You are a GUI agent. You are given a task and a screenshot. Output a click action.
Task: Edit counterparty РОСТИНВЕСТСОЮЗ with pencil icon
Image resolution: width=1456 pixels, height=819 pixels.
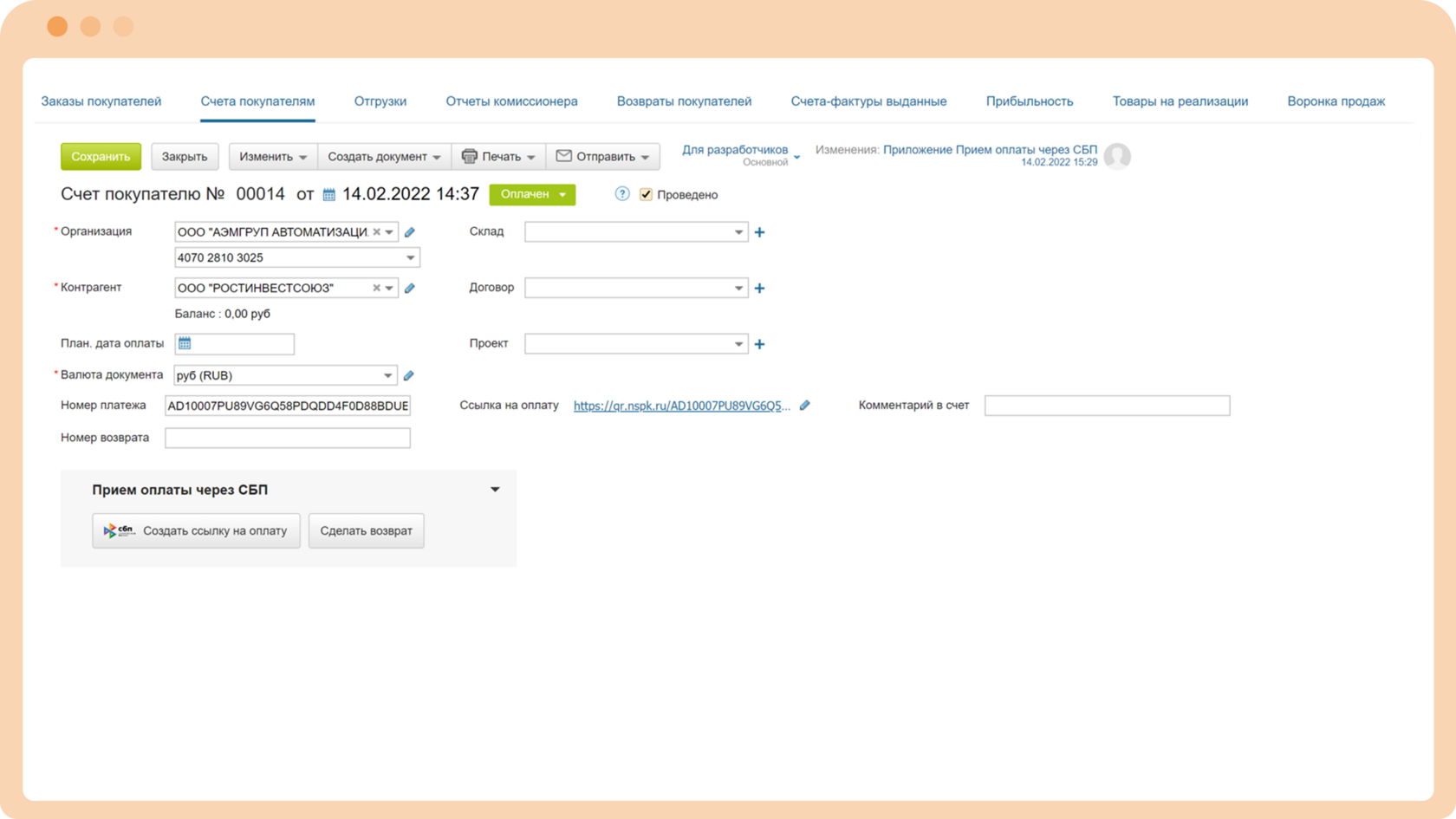coord(410,288)
